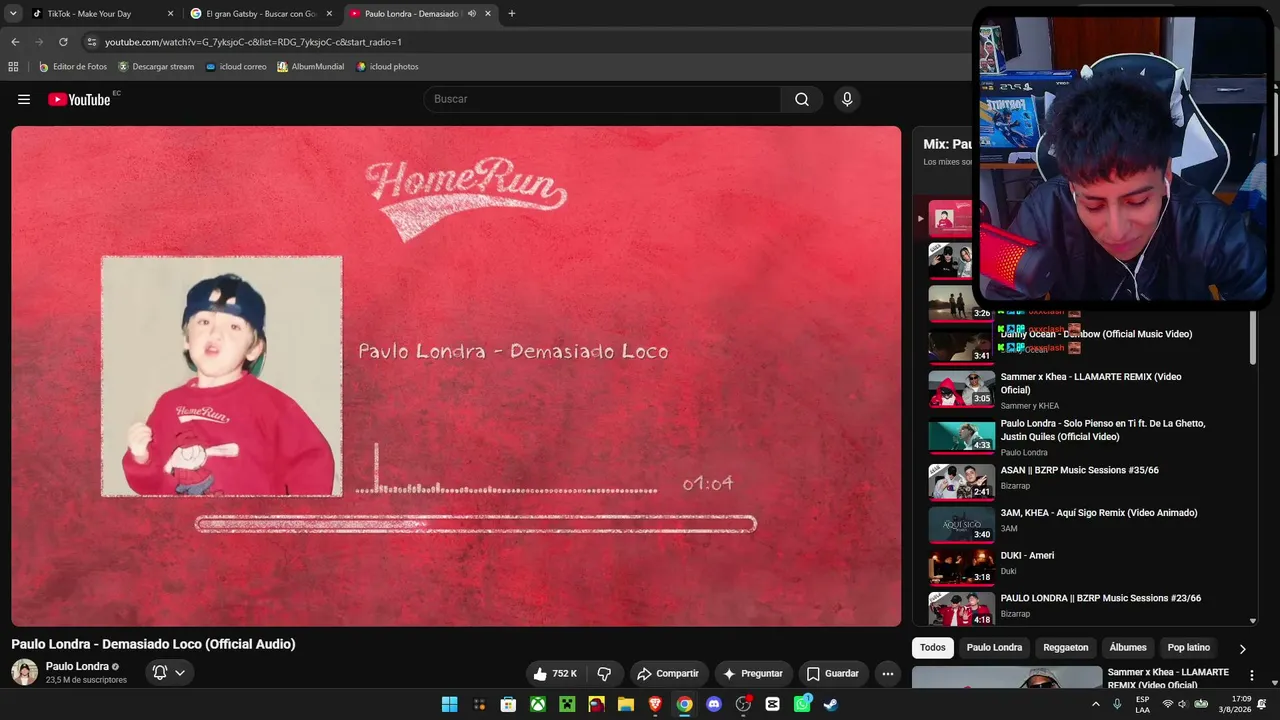Open the Paulo Londra channel name link
1280x720 pixels.
tap(77, 666)
